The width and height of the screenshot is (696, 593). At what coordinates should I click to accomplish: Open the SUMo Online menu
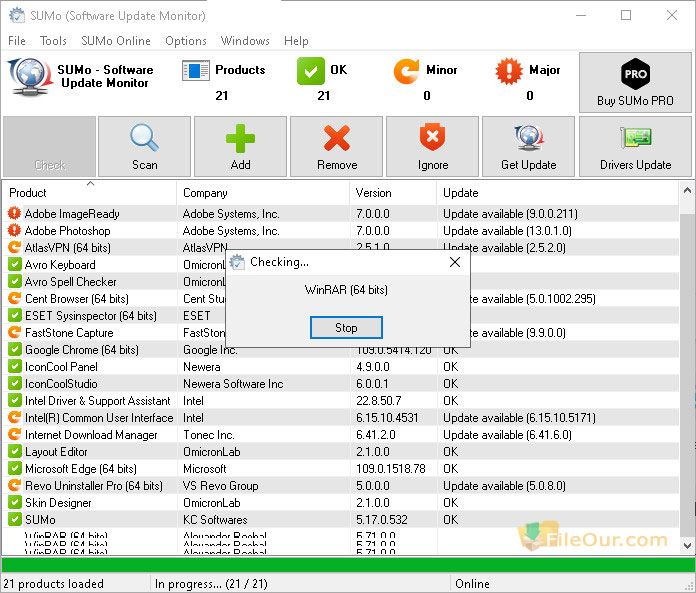116,41
